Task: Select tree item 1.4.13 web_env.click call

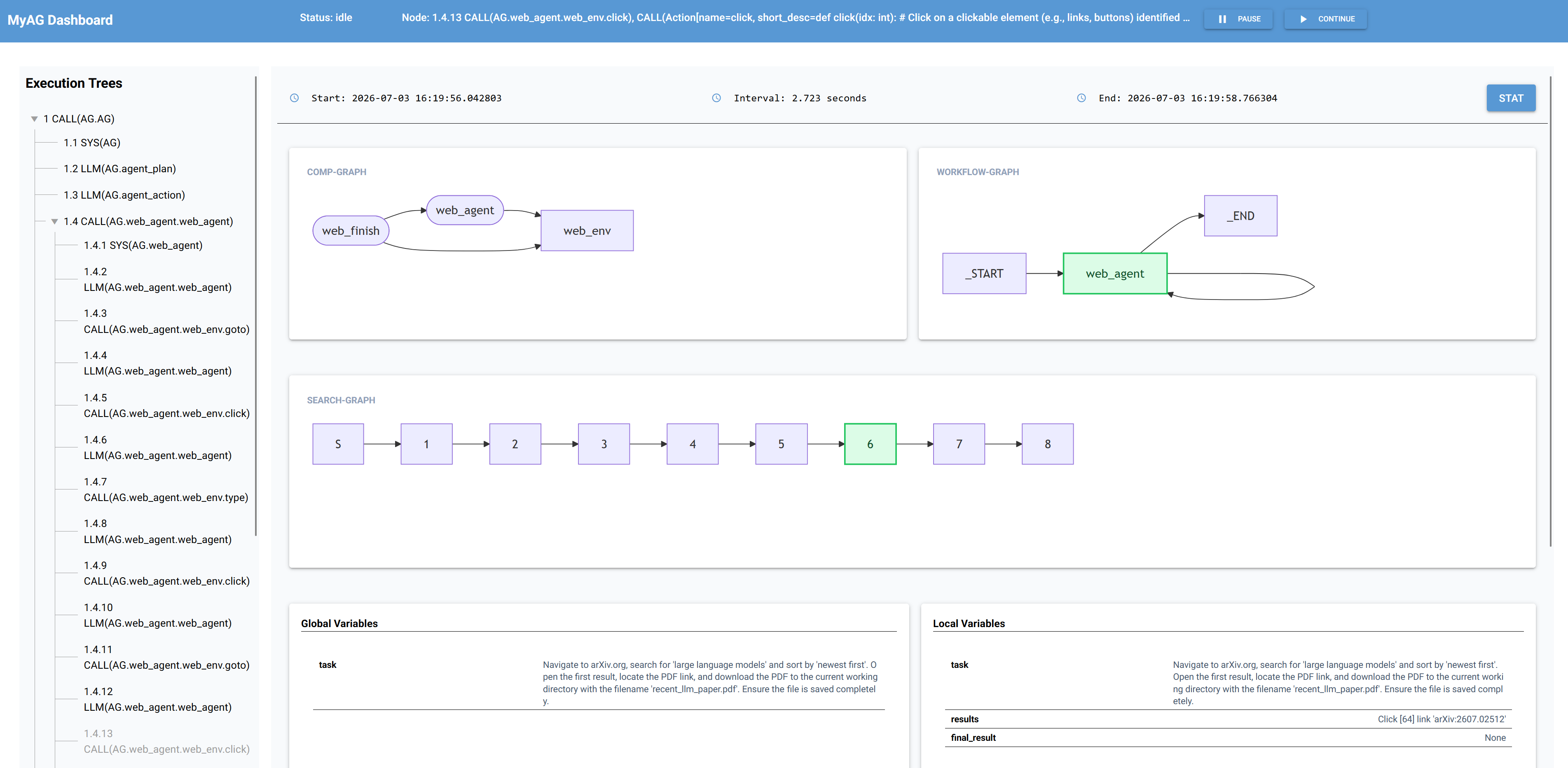Action: (x=167, y=742)
